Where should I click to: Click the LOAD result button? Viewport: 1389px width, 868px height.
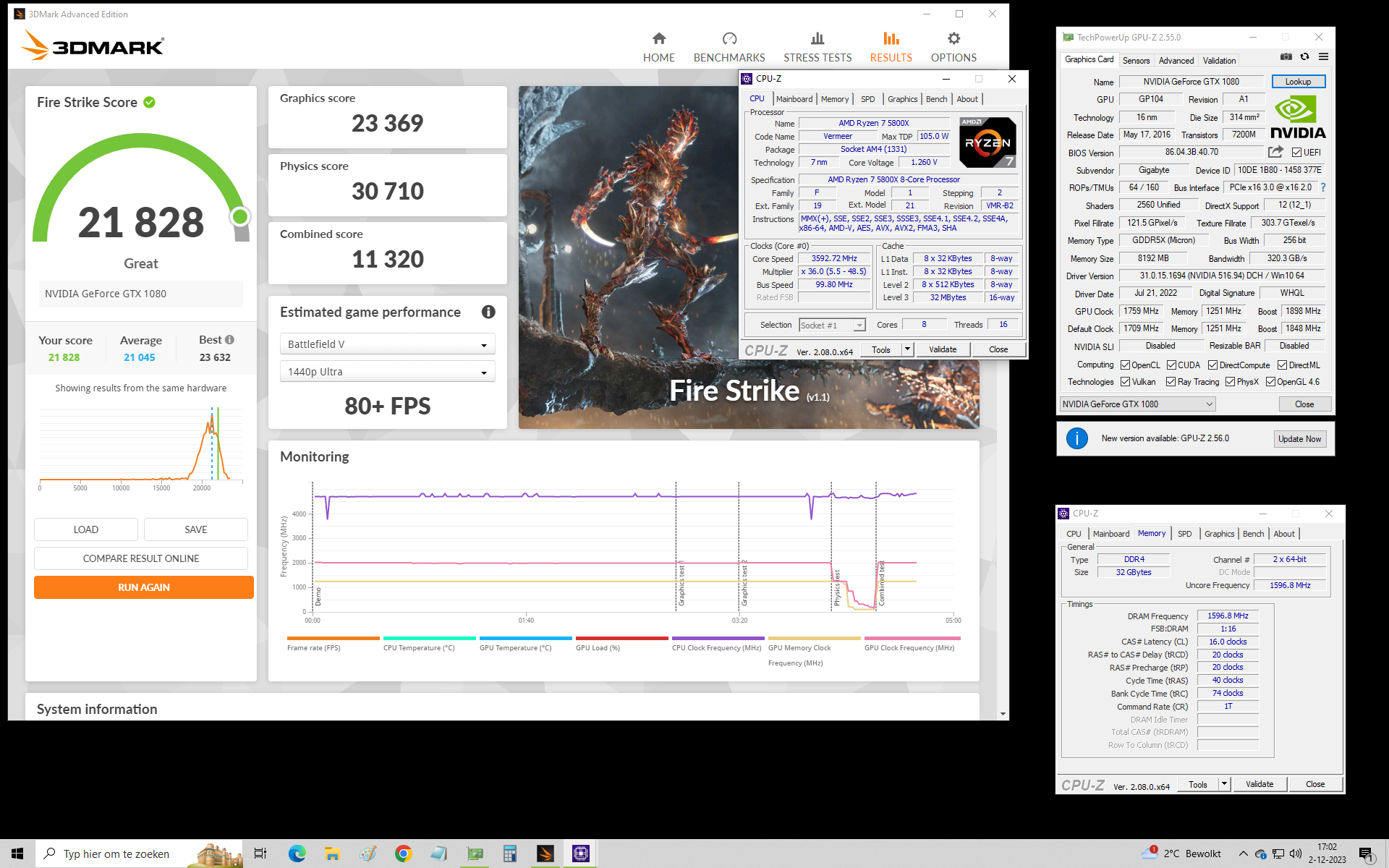point(86,529)
